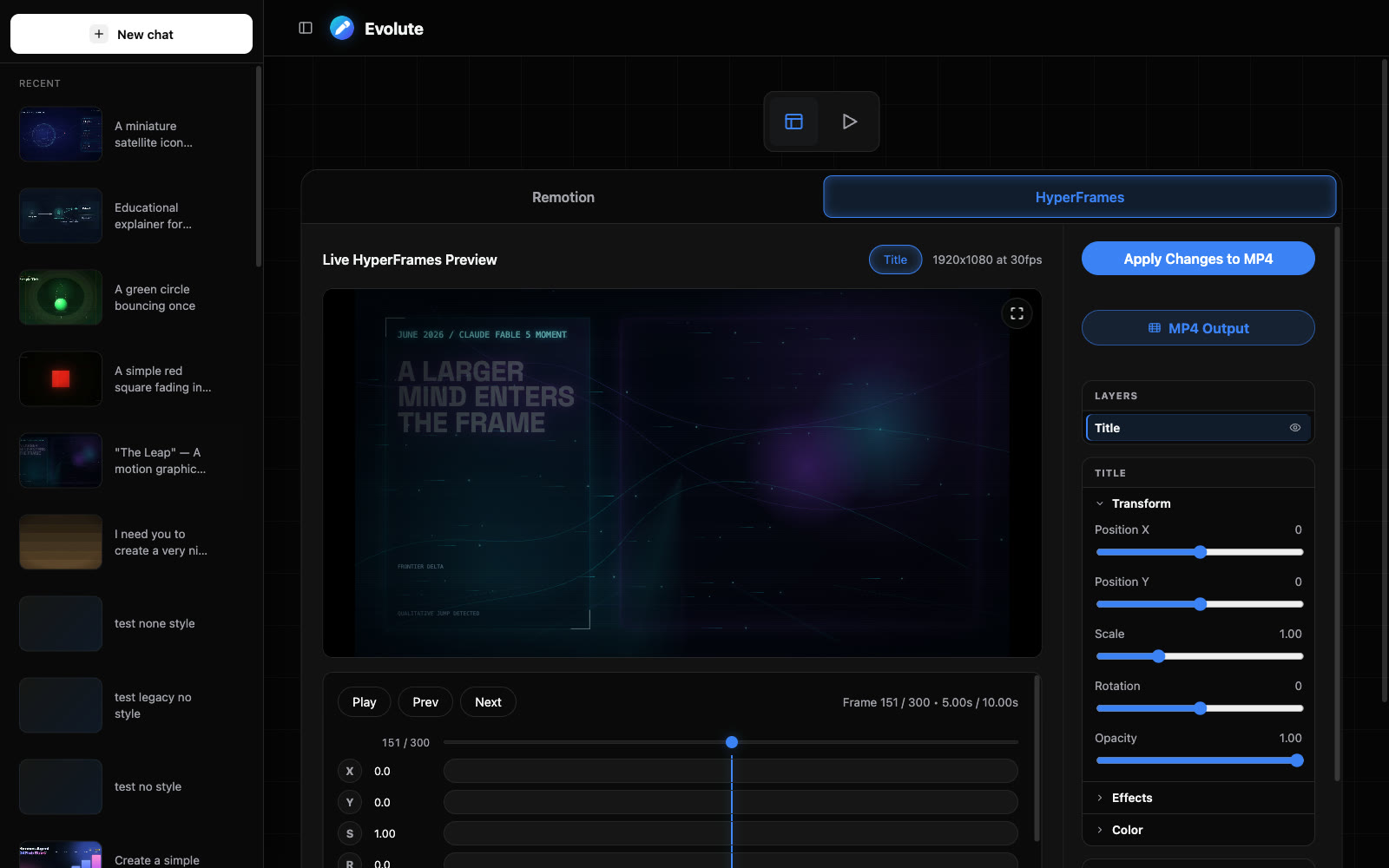Open 'I need you to create' thumbnail

61,542
